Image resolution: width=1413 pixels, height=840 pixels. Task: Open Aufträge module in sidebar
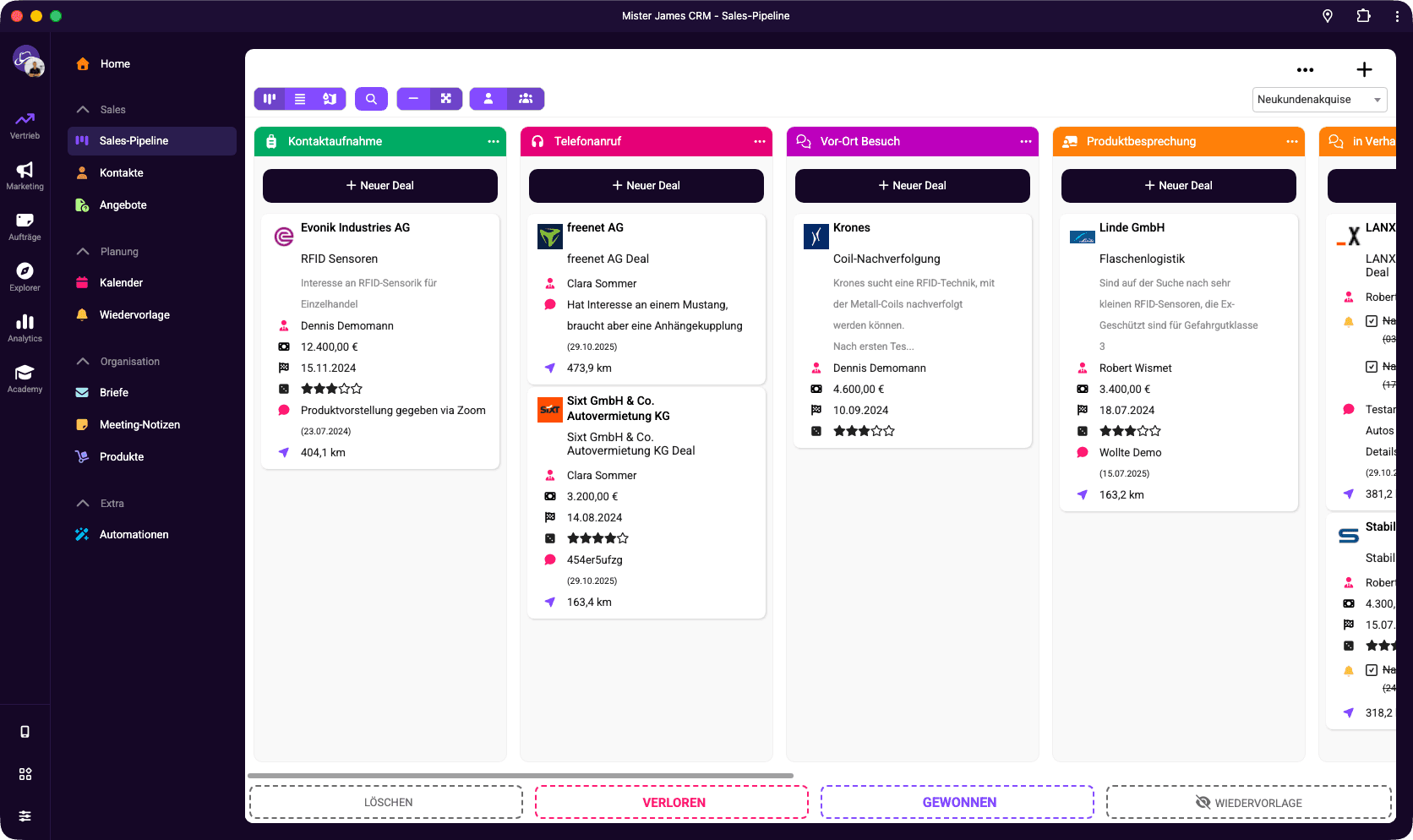(x=25, y=226)
